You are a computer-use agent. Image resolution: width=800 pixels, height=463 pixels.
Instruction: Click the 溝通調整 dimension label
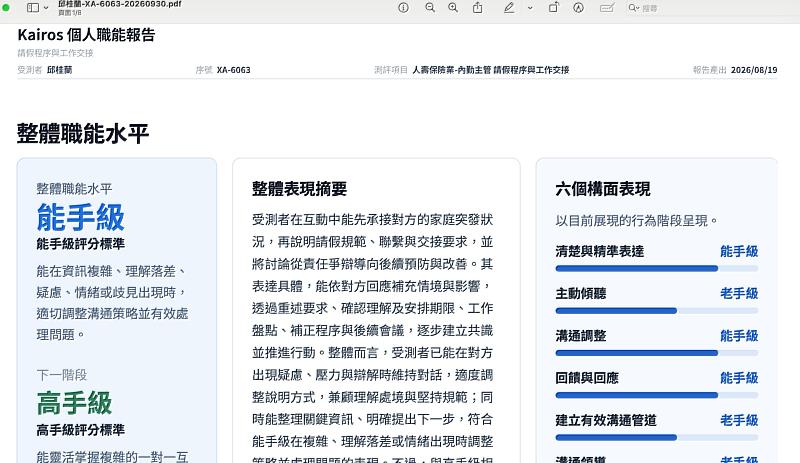pos(581,336)
